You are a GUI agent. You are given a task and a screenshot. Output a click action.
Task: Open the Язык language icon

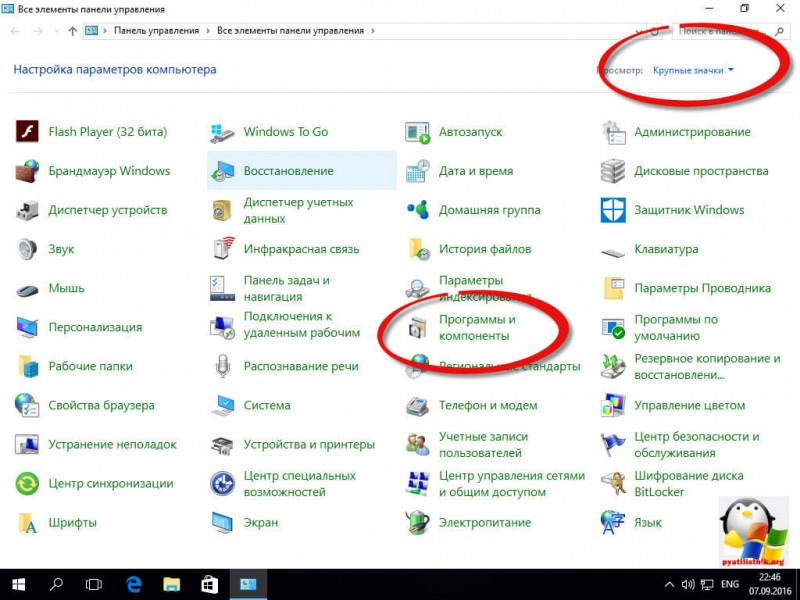point(613,523)
